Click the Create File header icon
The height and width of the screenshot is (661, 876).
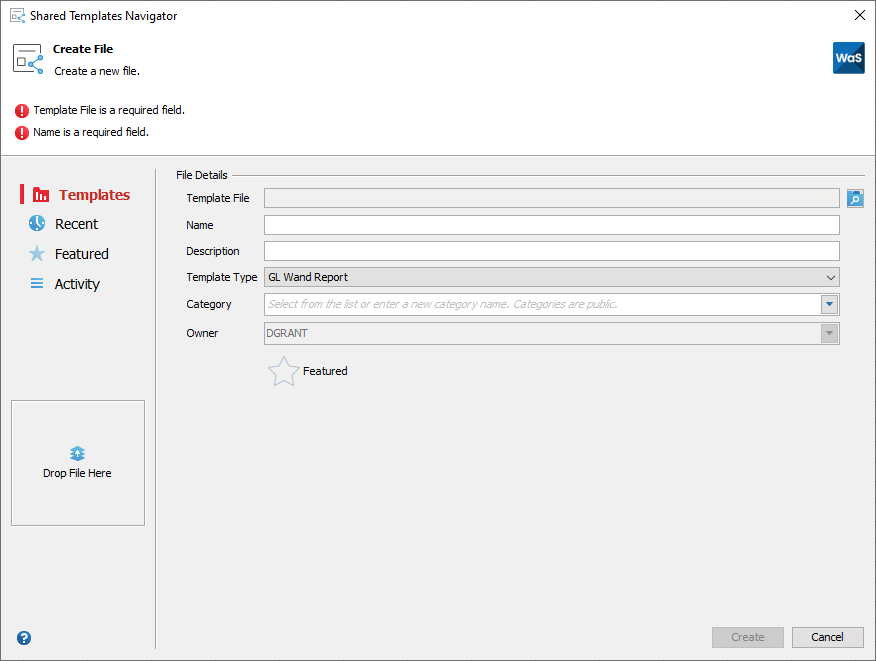click(x=27, y=57)
